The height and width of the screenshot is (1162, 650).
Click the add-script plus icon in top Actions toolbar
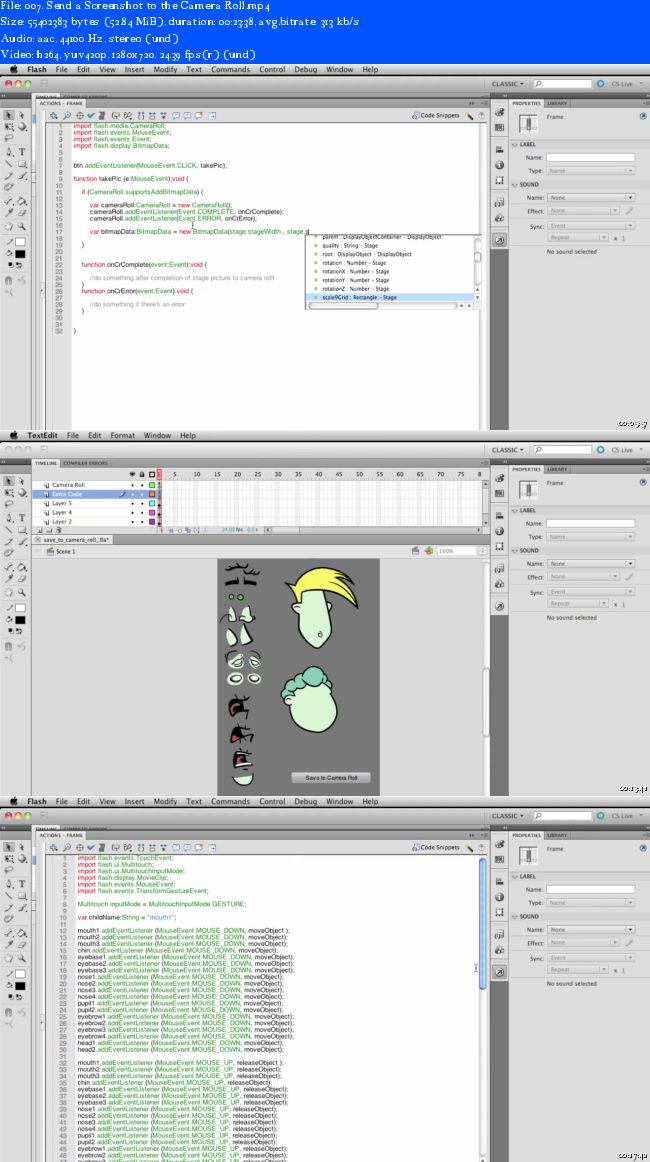point(54,116)
